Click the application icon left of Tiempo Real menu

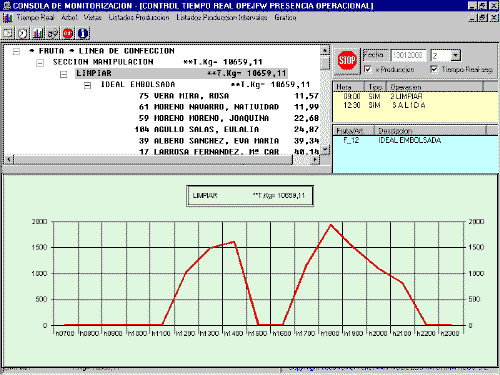(x=8, y=18)
